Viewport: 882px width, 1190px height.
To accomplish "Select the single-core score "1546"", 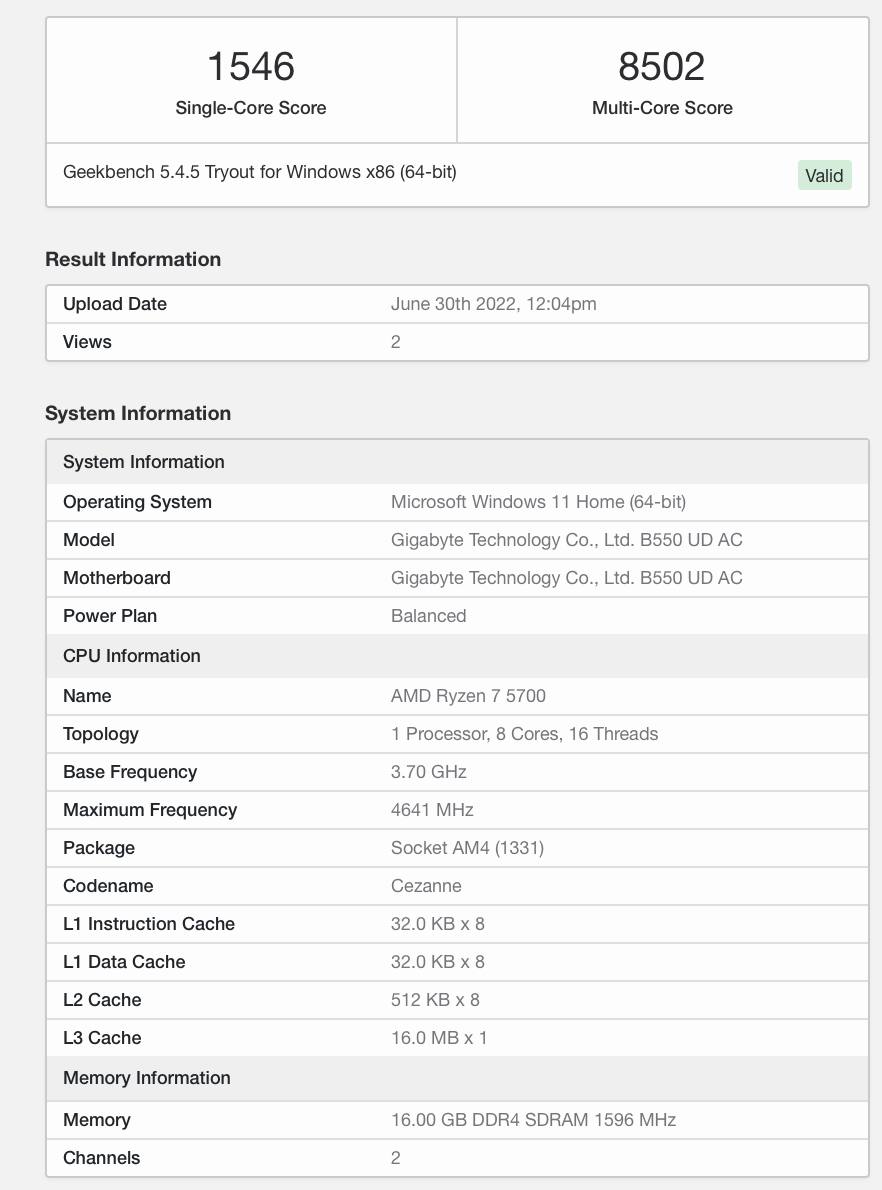I will click(250, 67).
